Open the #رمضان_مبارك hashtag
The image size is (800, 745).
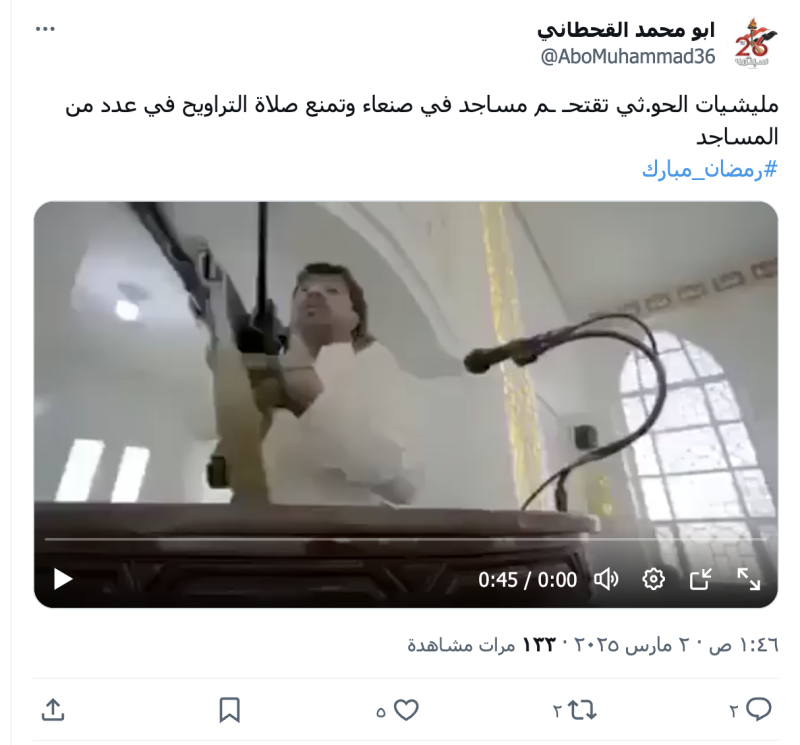[x=710, y=169]
